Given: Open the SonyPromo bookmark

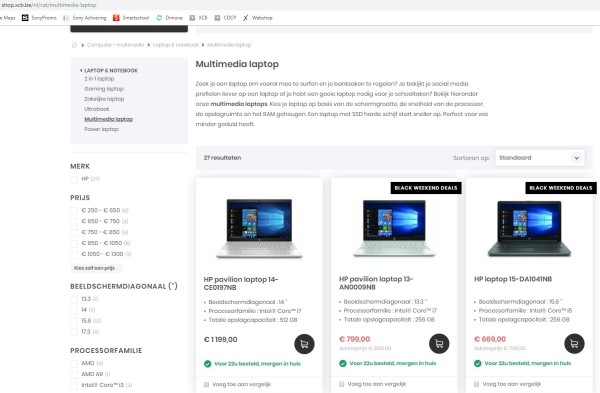Looking at the screenshot, I should [x=39, y=18].
